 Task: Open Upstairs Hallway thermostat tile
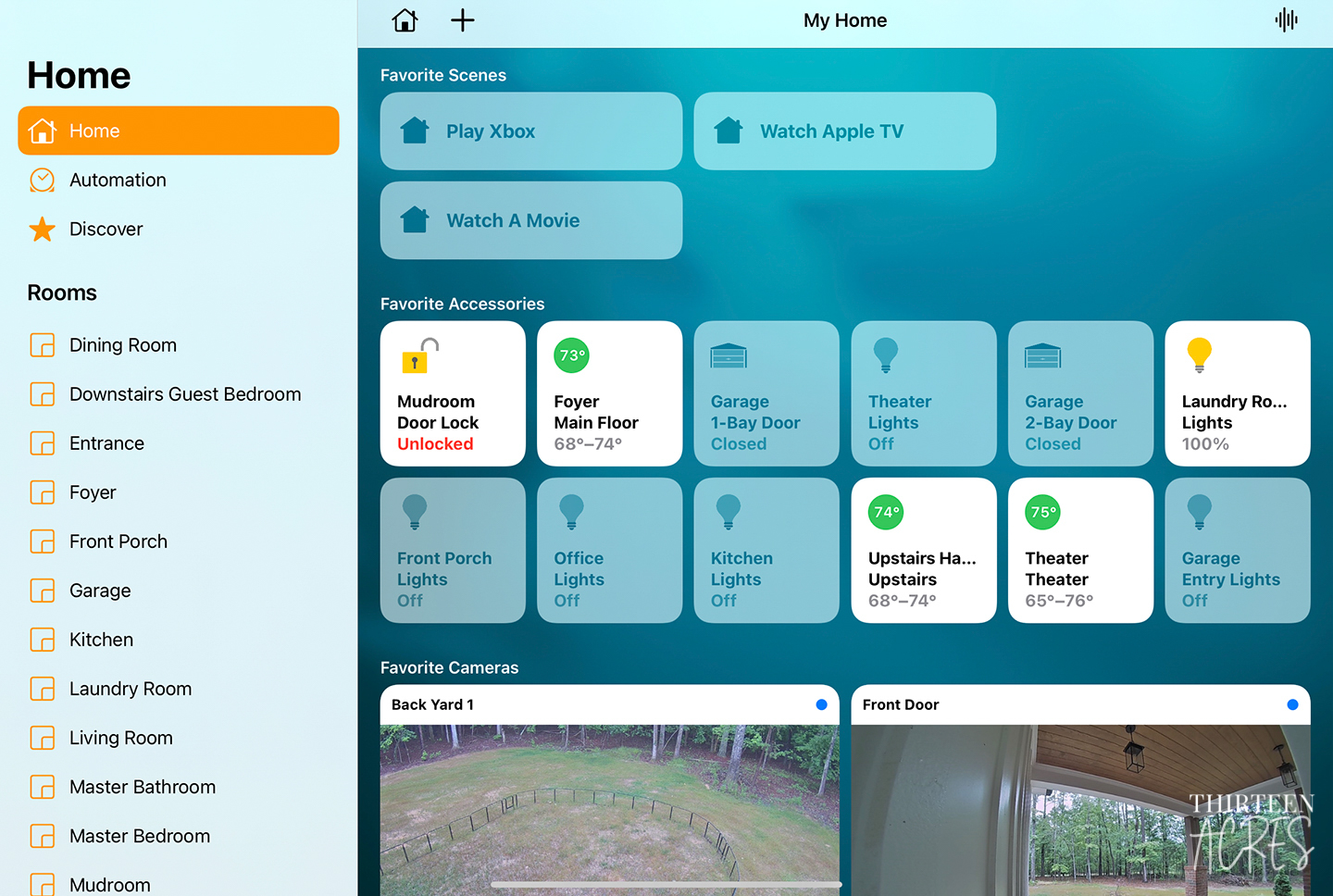(x=924, y=550)
